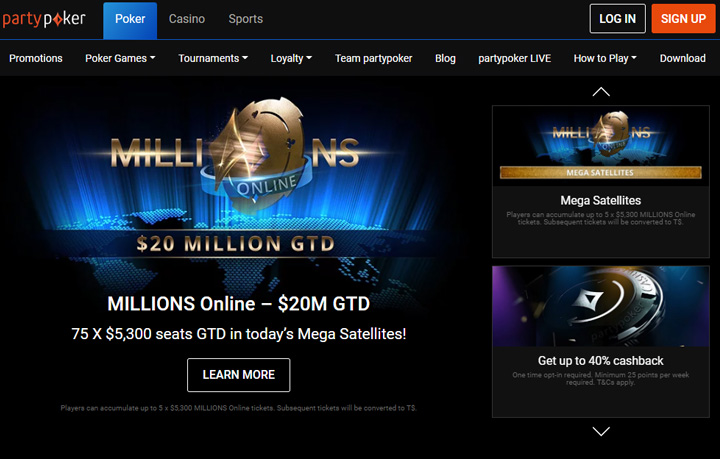
Task: Click the down chevron below the promo cards
Action: click(x=601, y=431)
